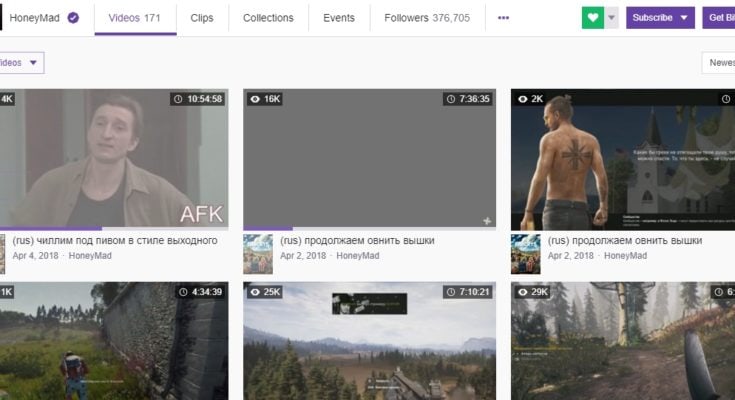The width and height of the screenshot is (735, 400).
Task: Click plus icon on grey 7:36:35 thumbnail
Action: [x=487, y=221]
